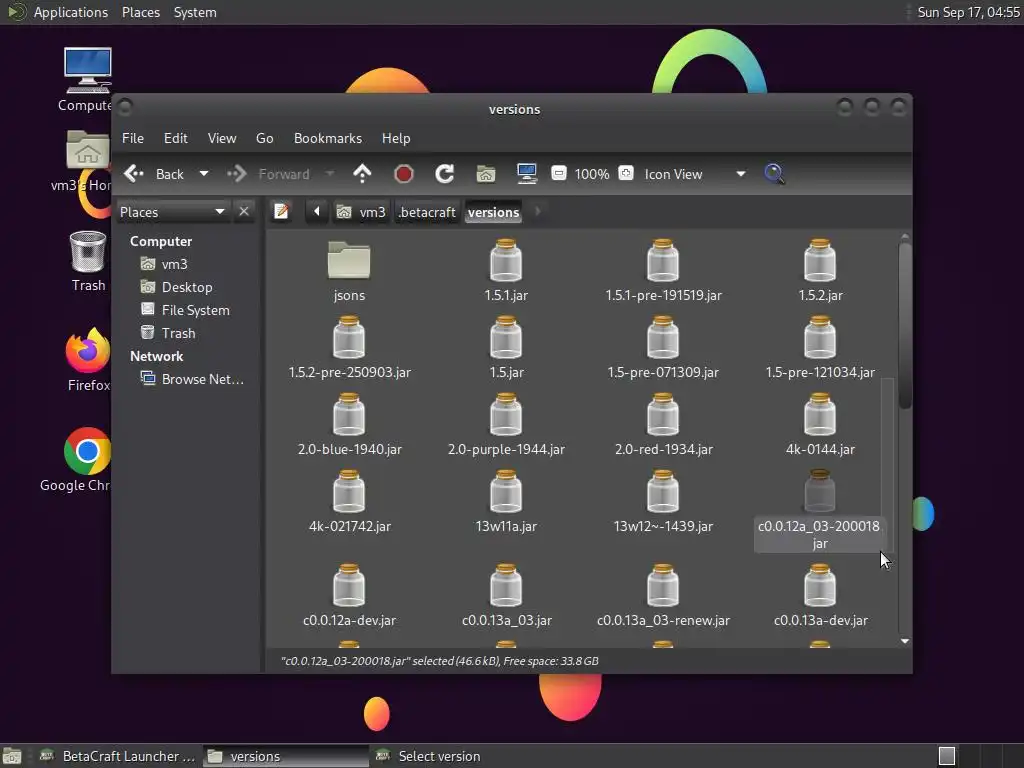
Task: Open the Bookmarks menu
Action: [328, 138]
